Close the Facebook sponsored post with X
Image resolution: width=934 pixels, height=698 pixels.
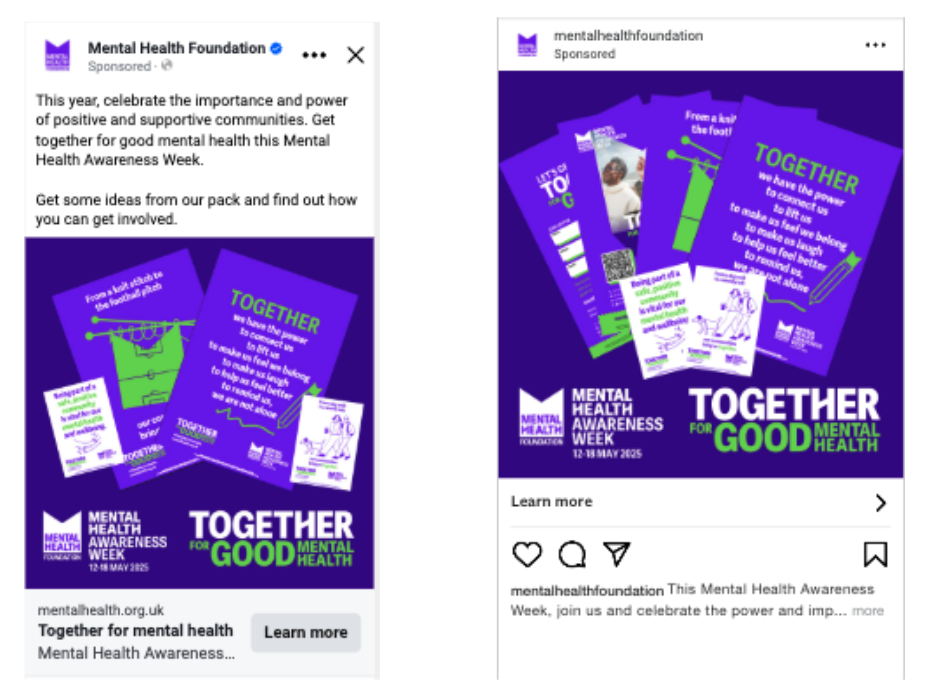coord(356,55)
